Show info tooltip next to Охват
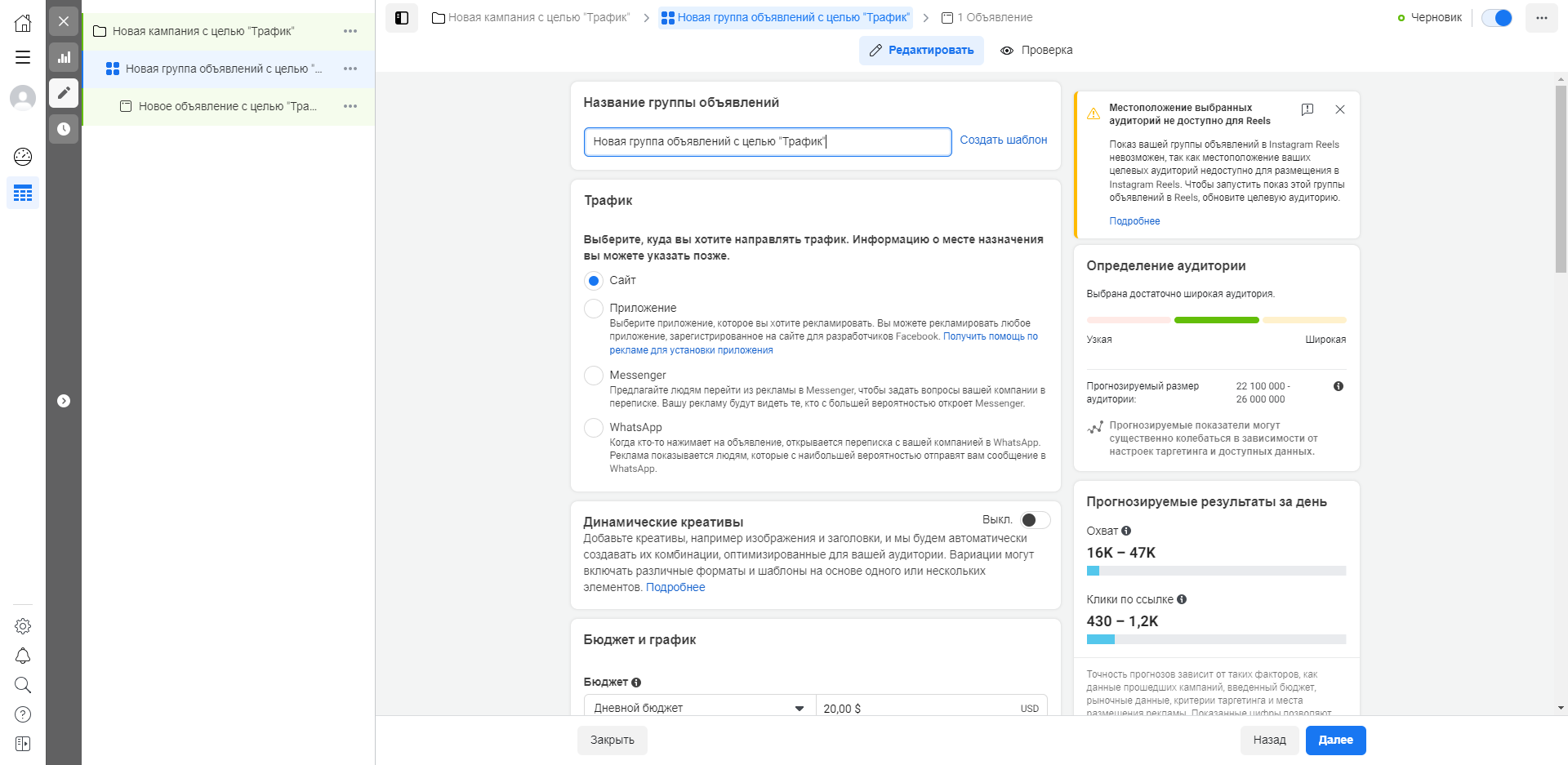The height and width of the screenshot is (765, 1568). (1126, 531)
